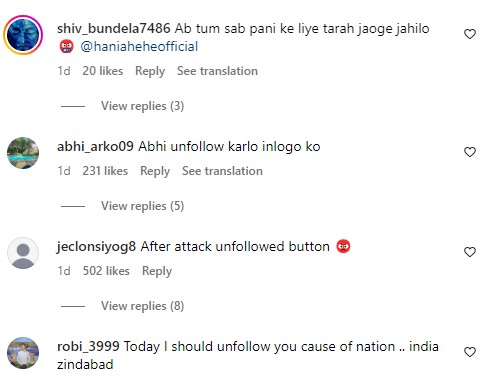484x384 pixels.
Task: Open the @haniaheheofficial mention
Action: click(x=139, y=46)
